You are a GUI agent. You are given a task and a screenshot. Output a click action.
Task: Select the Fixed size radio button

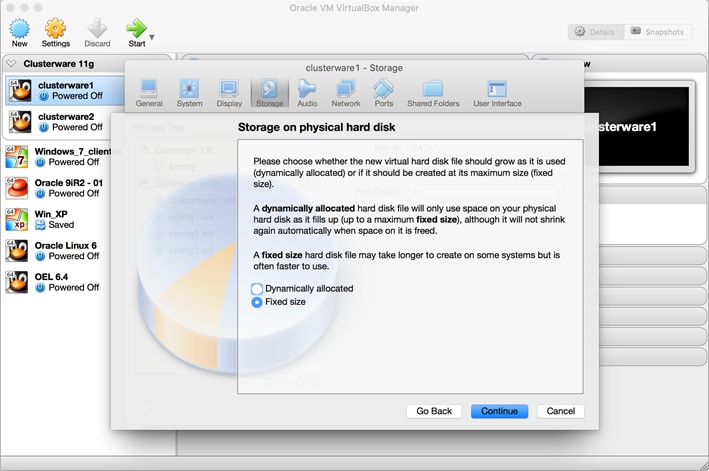point(257,302)
